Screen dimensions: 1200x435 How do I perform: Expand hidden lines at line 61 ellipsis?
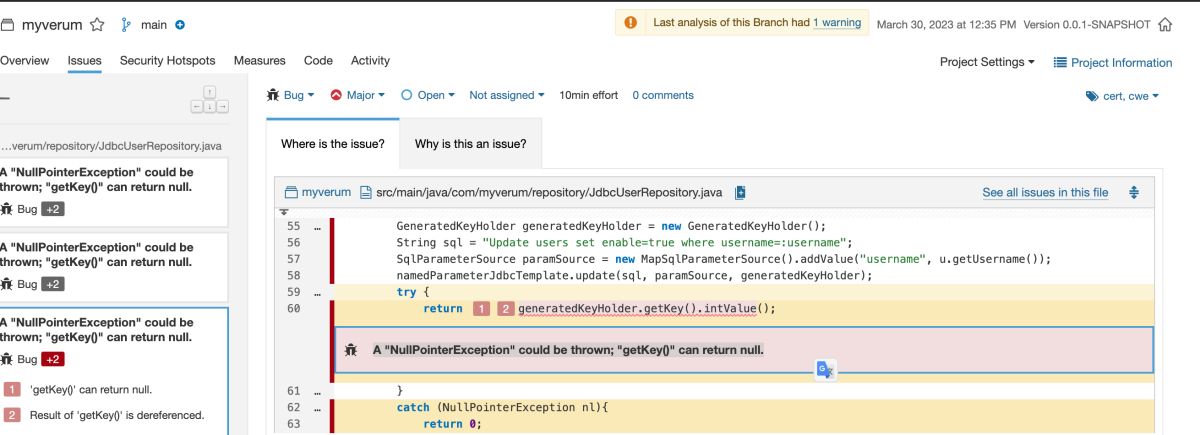[317, 390]
